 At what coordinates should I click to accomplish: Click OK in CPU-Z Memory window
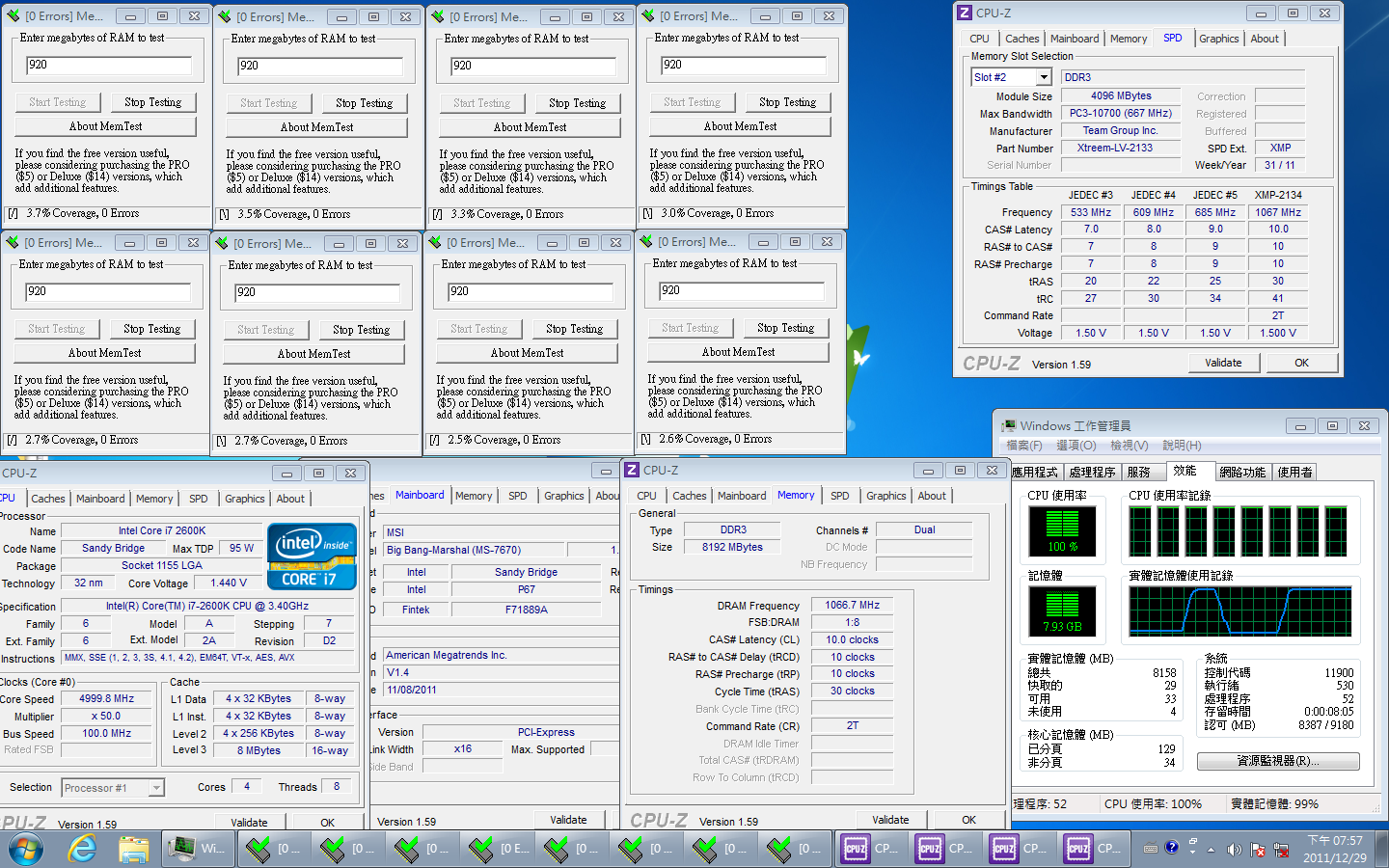tap(968, 820)
